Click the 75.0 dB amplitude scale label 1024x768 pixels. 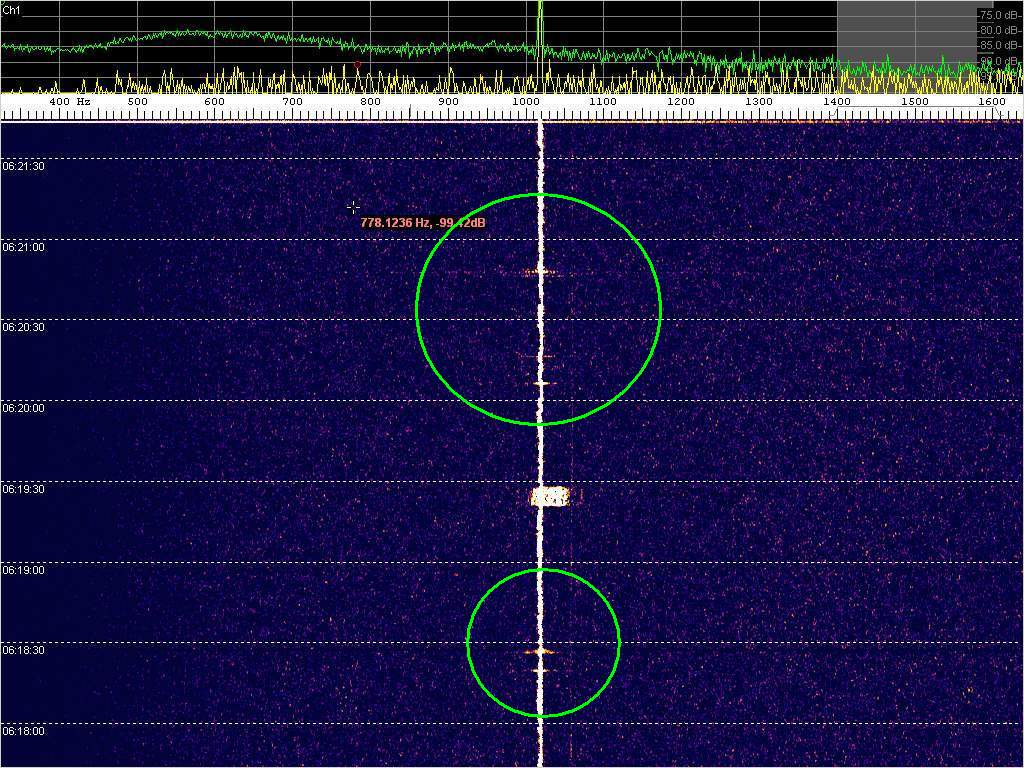999,16
